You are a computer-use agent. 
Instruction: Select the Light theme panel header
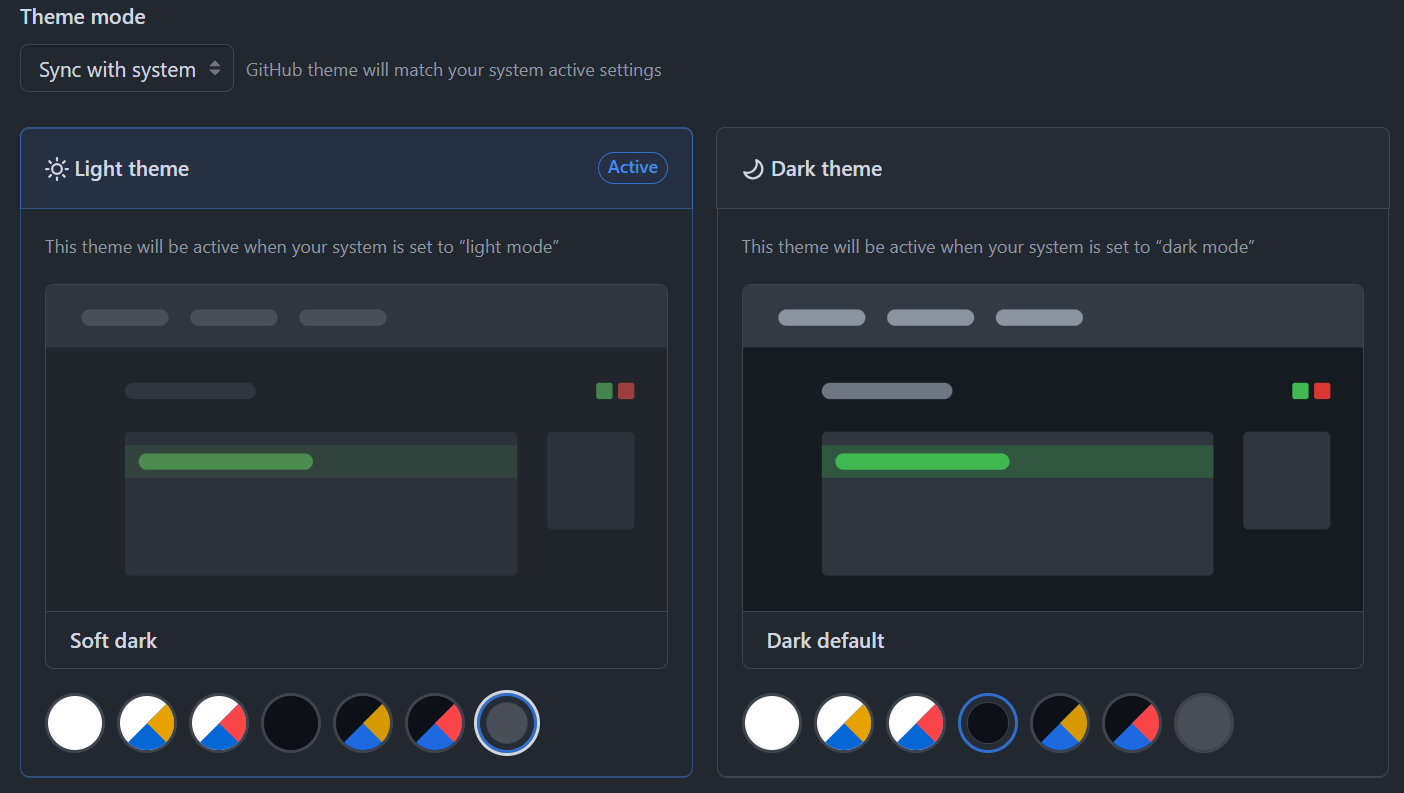pyautogui.click(x=356, y=169)
